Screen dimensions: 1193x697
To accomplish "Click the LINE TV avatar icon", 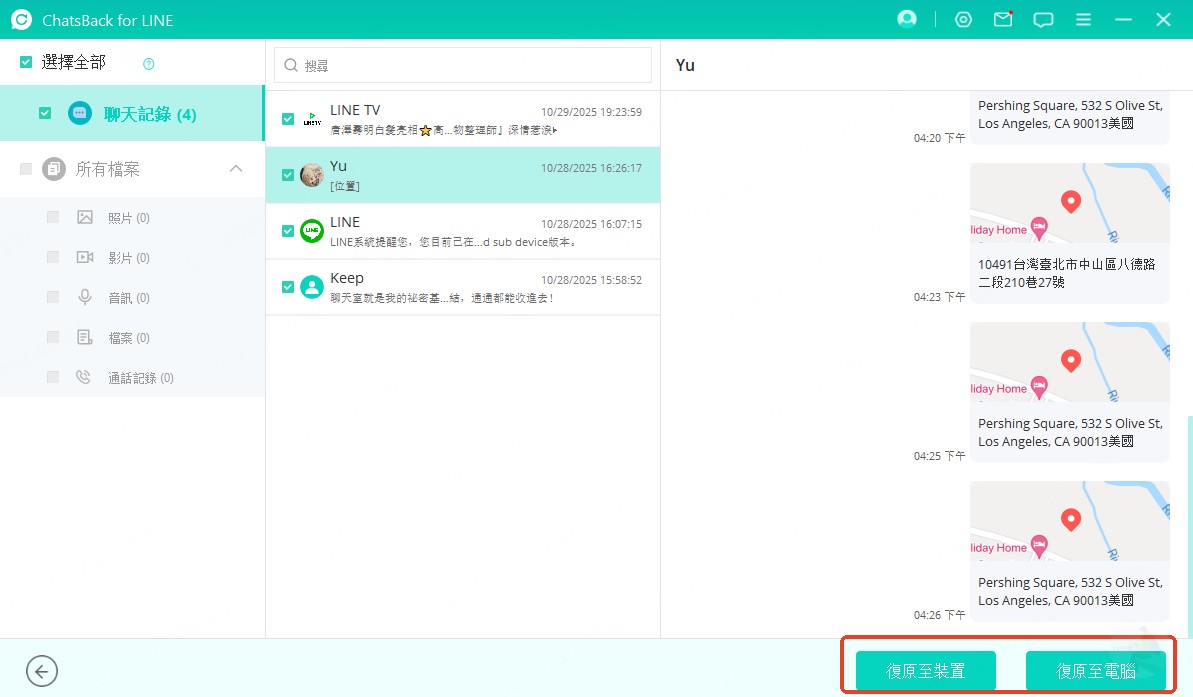I will pos(312,119).
